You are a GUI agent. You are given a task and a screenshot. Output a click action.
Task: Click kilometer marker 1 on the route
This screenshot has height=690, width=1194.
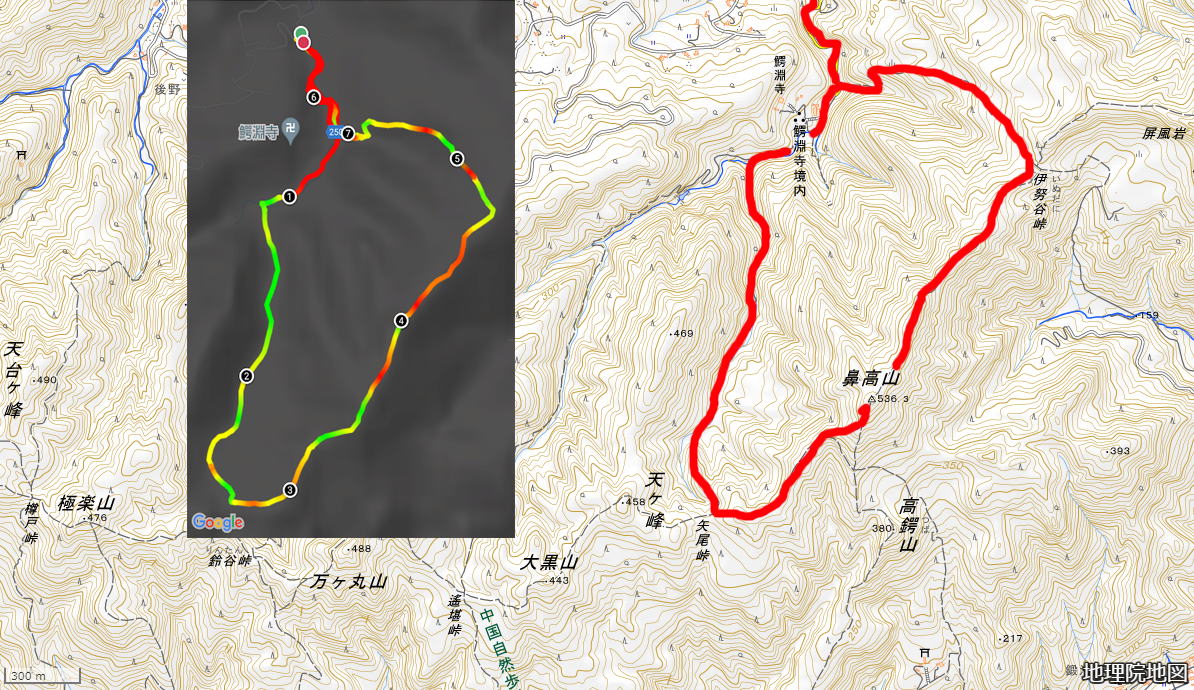[x=289, y=197]
